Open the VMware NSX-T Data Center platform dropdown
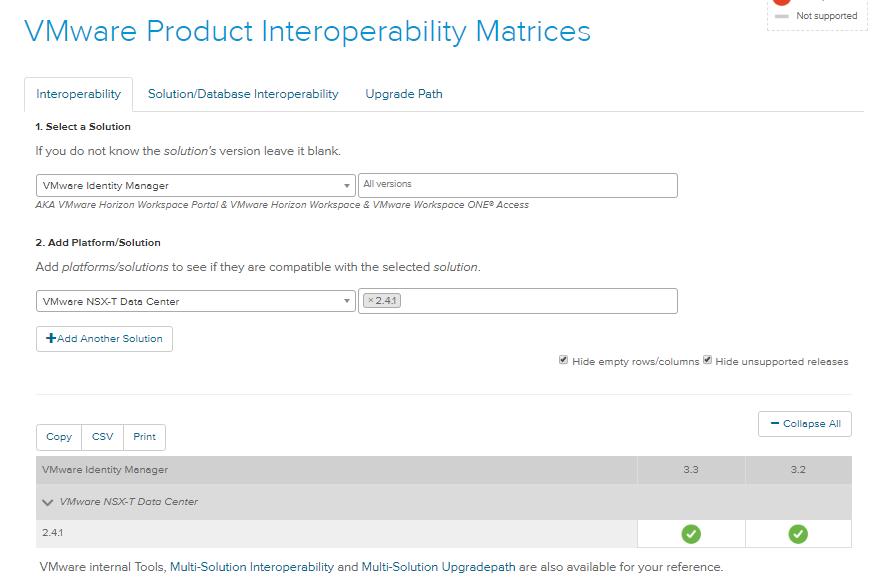The image size is (884, 588). click(x=196, y=301)
